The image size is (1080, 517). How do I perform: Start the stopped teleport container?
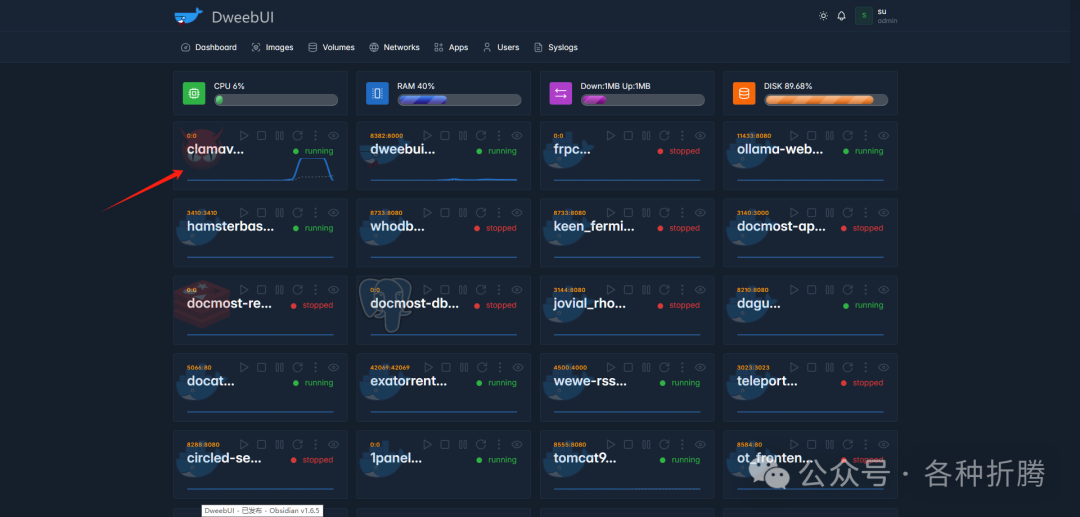click(x=793, y=368)
